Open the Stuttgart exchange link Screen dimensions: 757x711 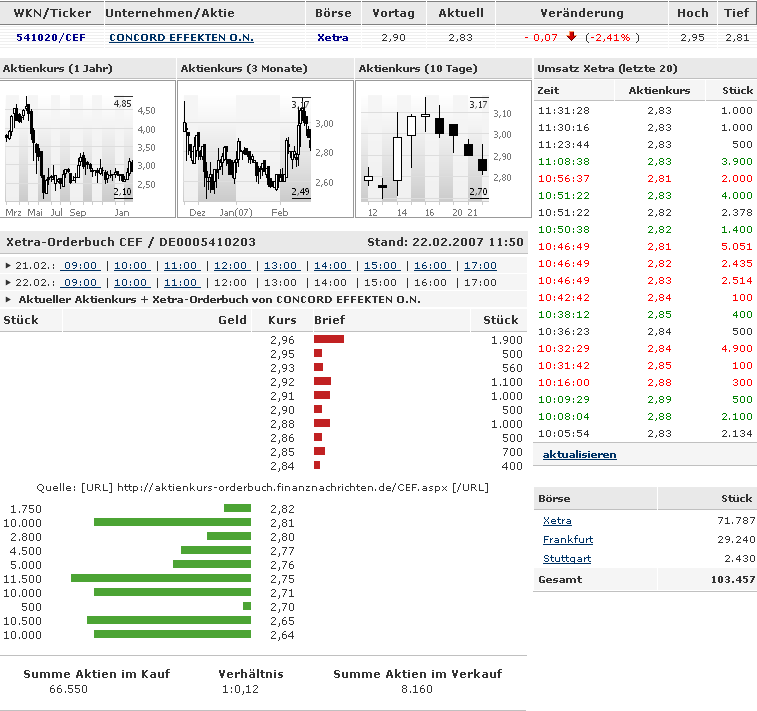pos(567,558)
